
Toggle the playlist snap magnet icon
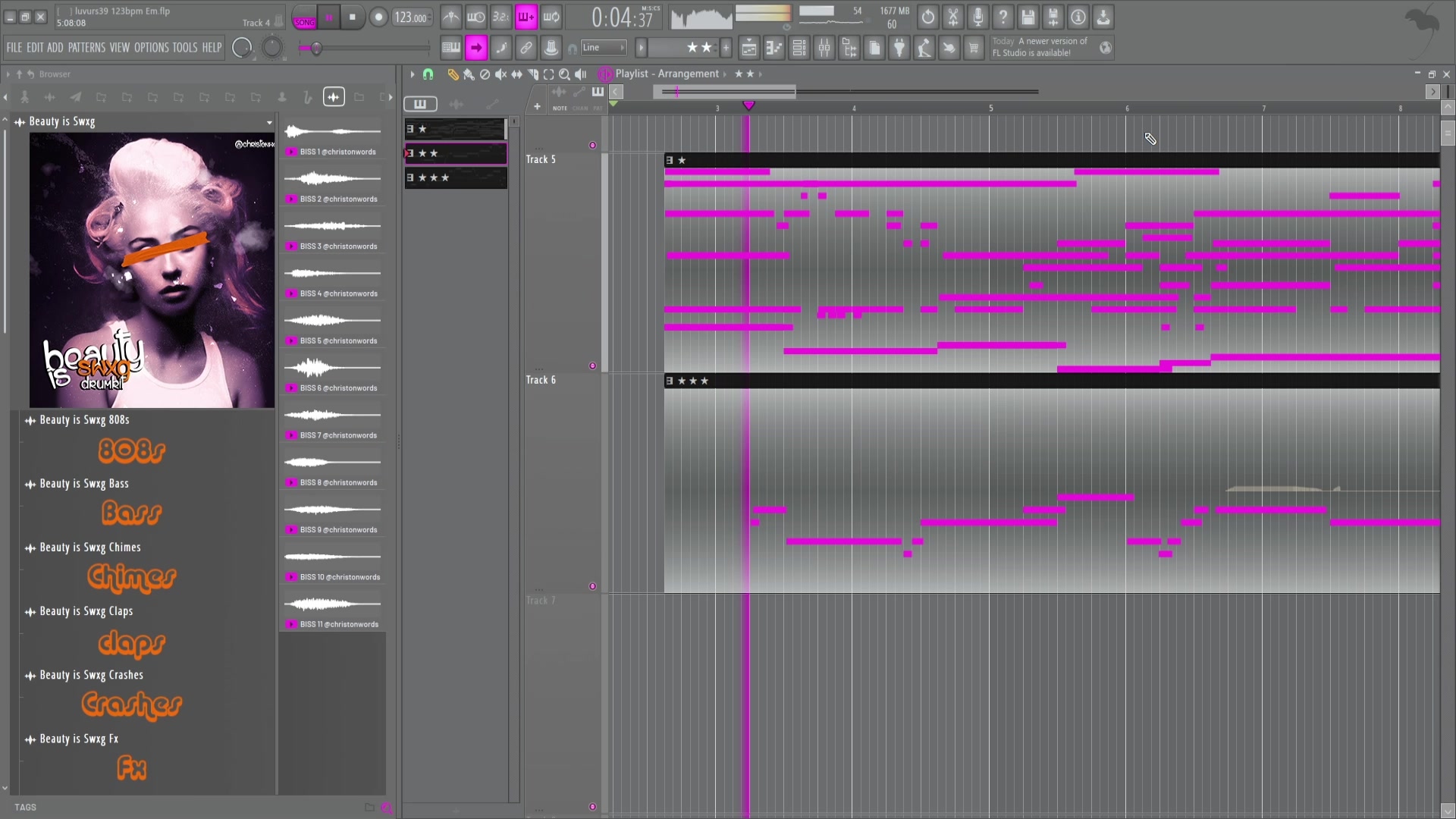click(428, 74)
